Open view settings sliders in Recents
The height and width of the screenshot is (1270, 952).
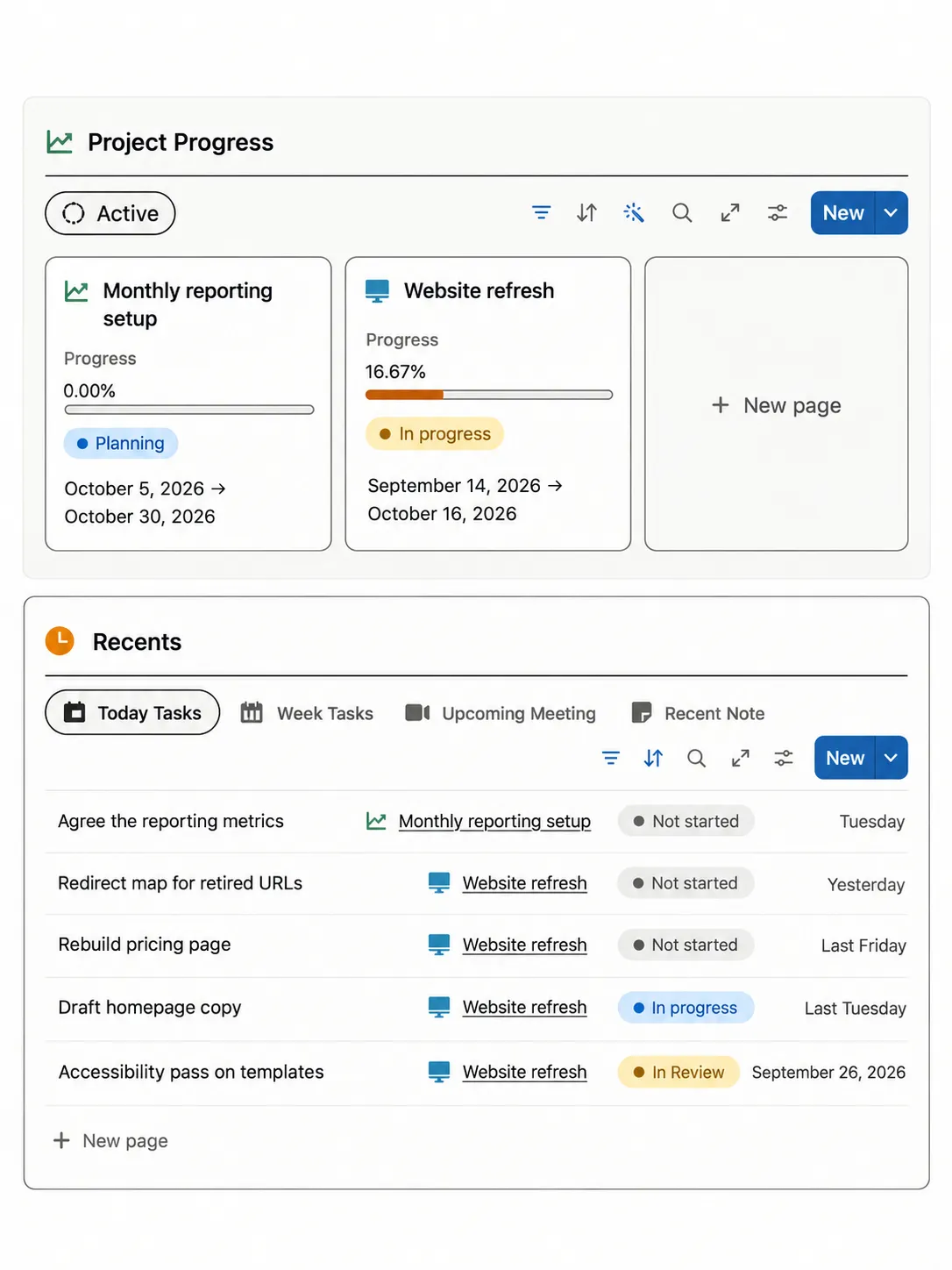click(x=784, y=758)
